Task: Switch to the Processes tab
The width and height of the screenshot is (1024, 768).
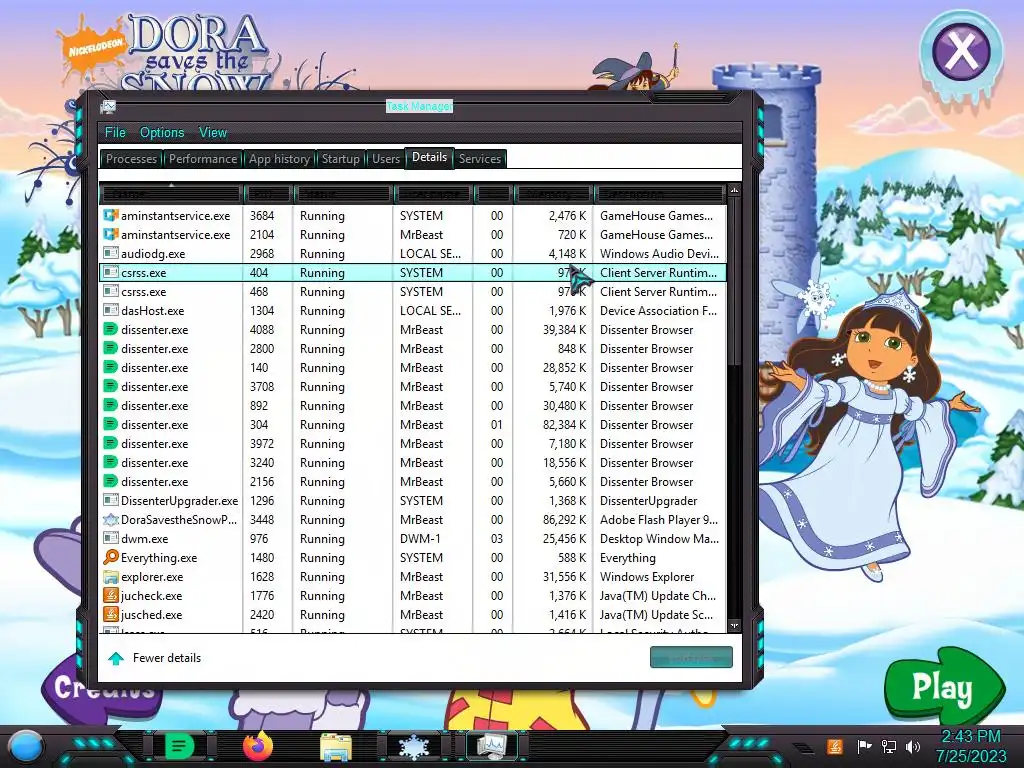Action: [131, 159]
